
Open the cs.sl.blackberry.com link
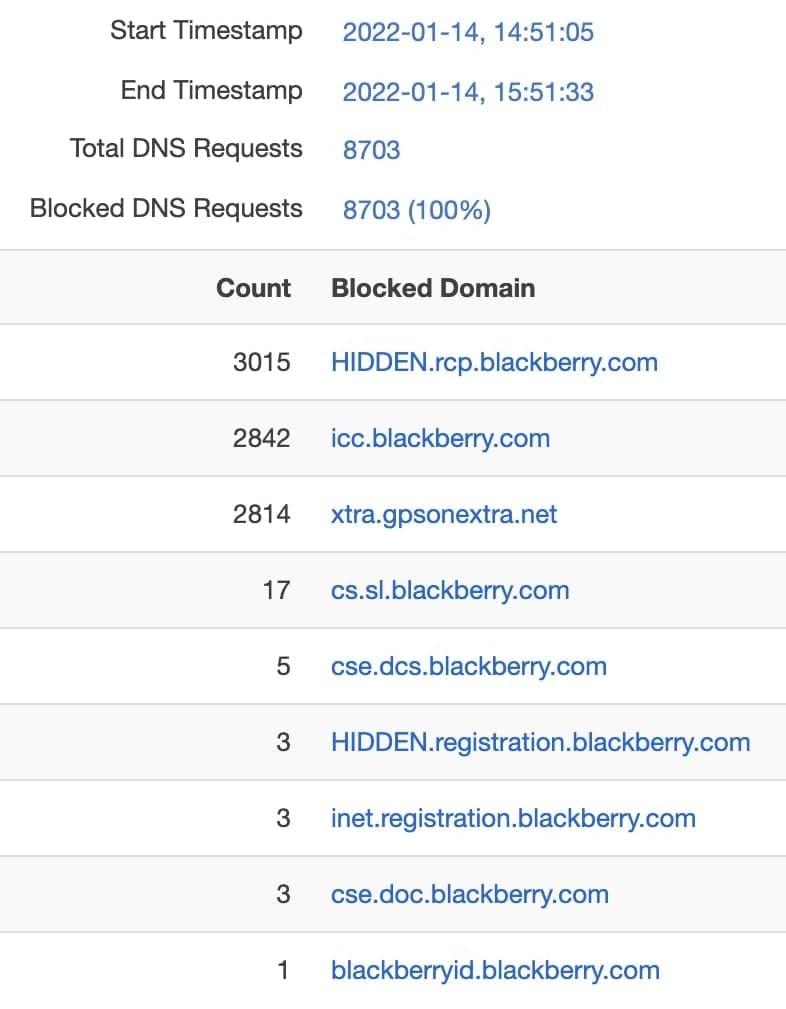450,590
